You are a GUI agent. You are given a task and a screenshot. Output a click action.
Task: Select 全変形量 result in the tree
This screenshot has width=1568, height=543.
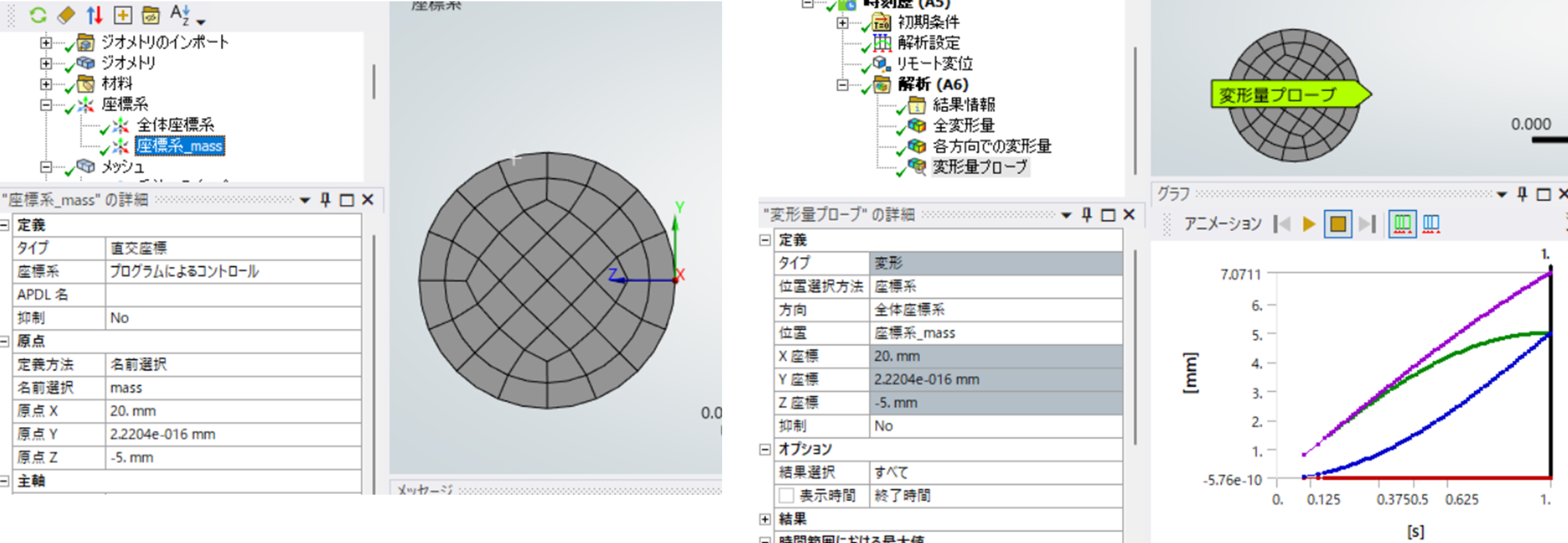964,125
